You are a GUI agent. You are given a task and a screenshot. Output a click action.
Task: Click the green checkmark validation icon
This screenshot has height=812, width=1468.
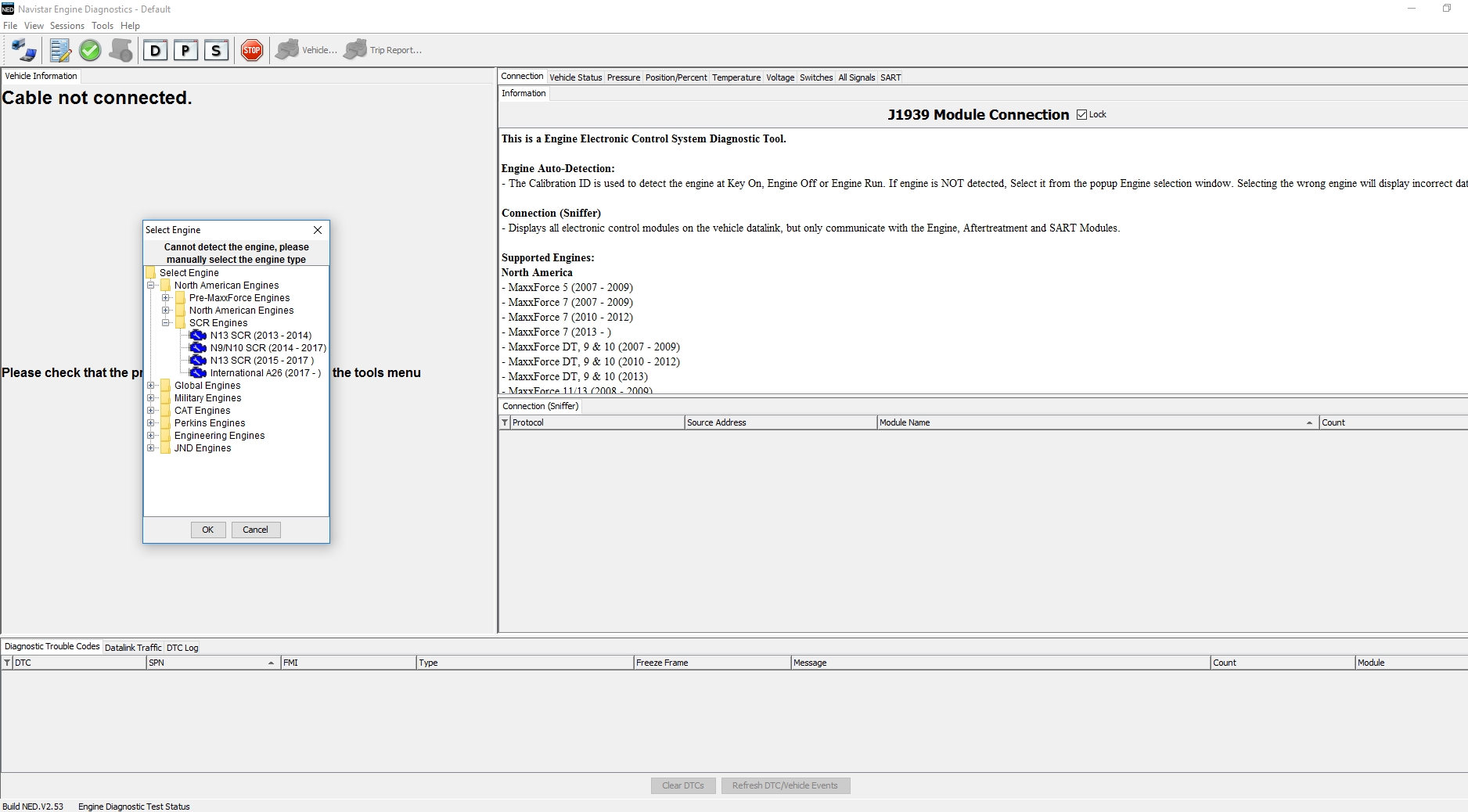tap(90, 50)
